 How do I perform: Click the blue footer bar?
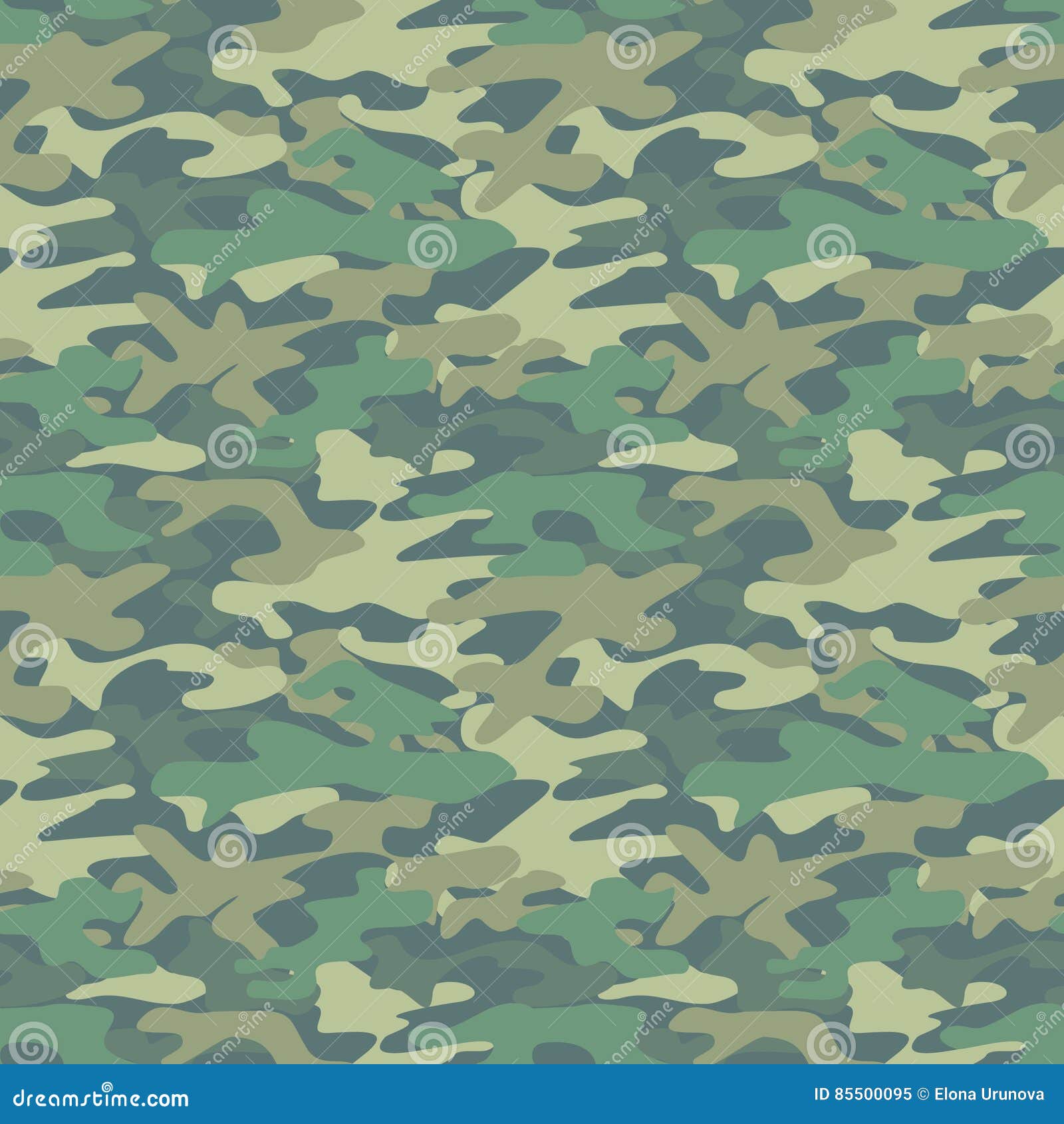click(x=465, y=1094)
